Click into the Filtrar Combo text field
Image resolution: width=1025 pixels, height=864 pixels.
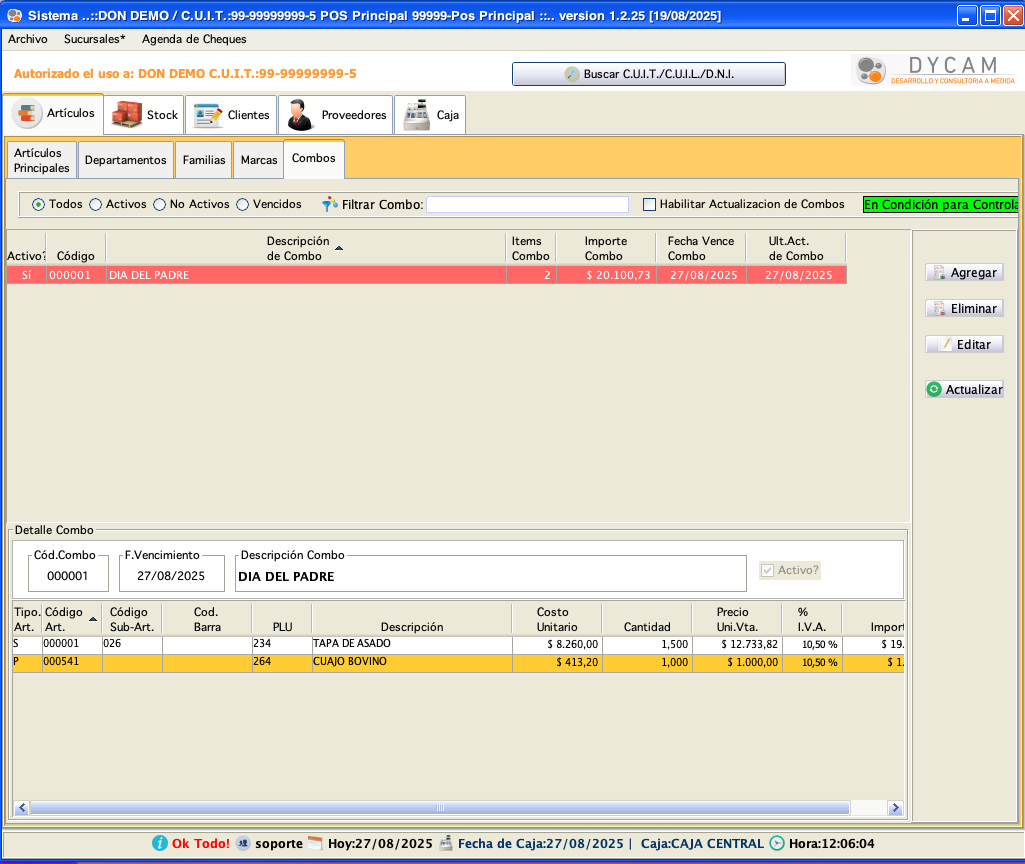527,204
